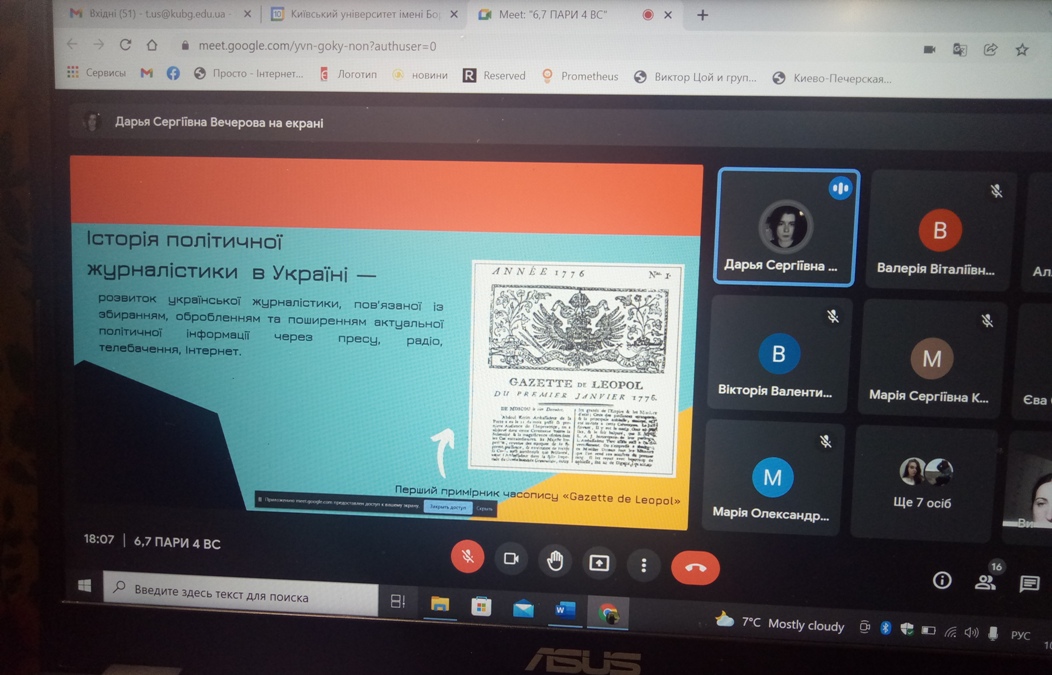Click Windows search box

(242, 595)
